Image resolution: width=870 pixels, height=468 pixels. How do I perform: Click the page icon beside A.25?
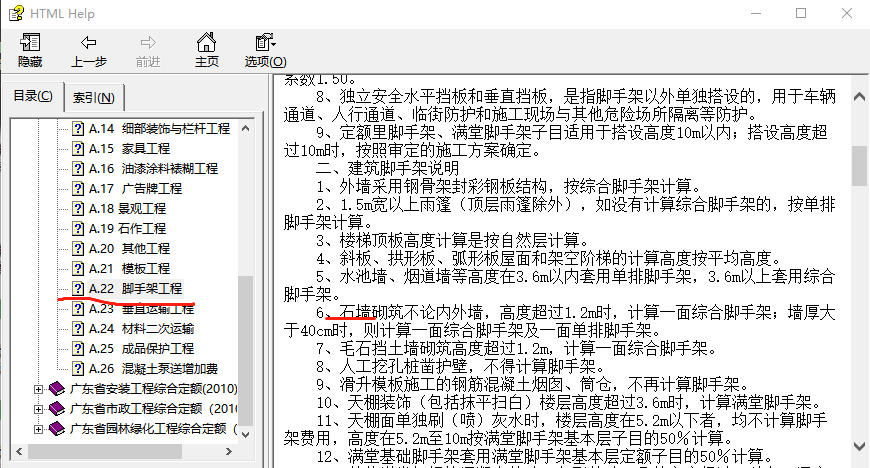click(78, 349)
